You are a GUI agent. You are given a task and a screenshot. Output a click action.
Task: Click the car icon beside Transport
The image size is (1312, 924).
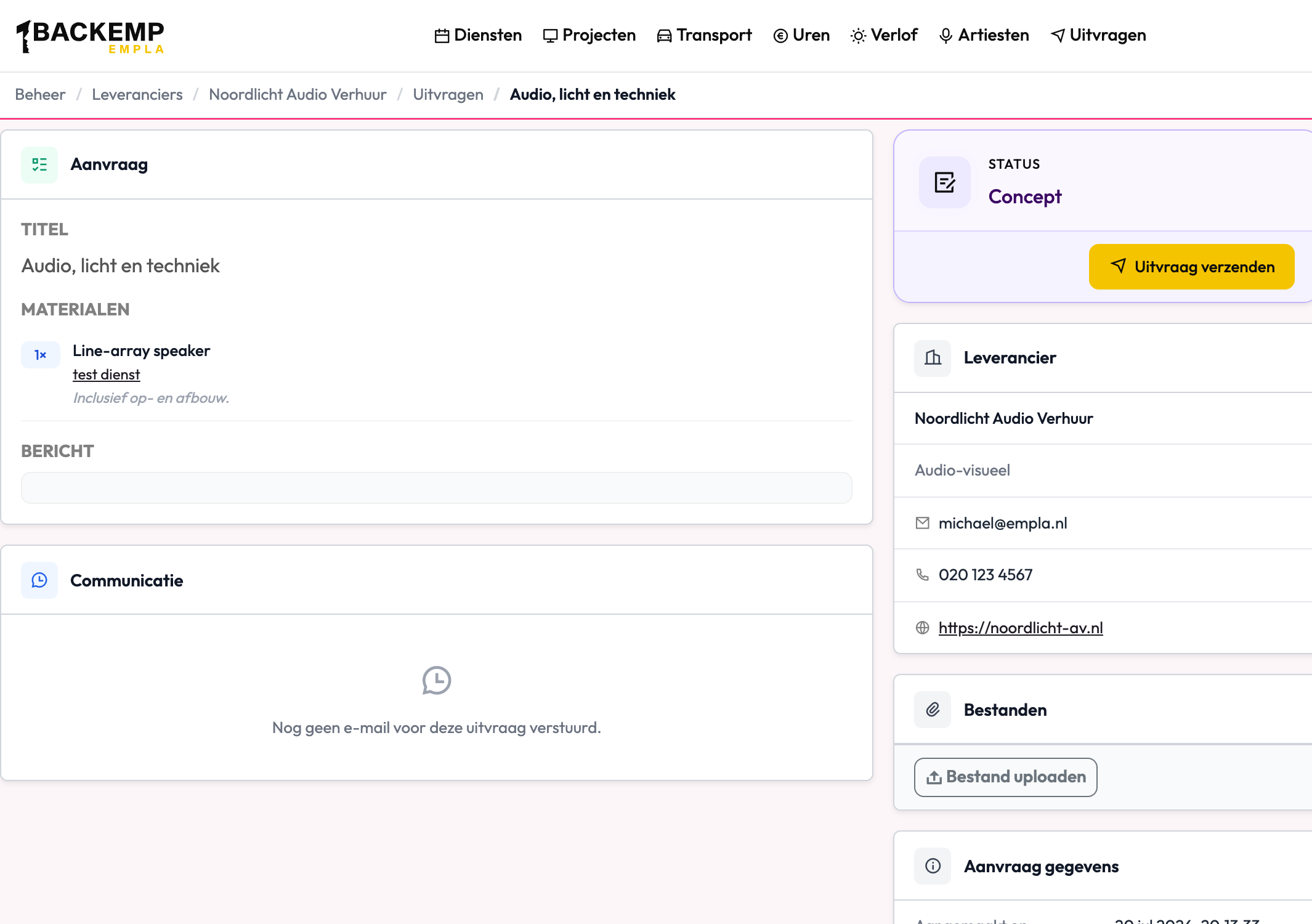664,36
